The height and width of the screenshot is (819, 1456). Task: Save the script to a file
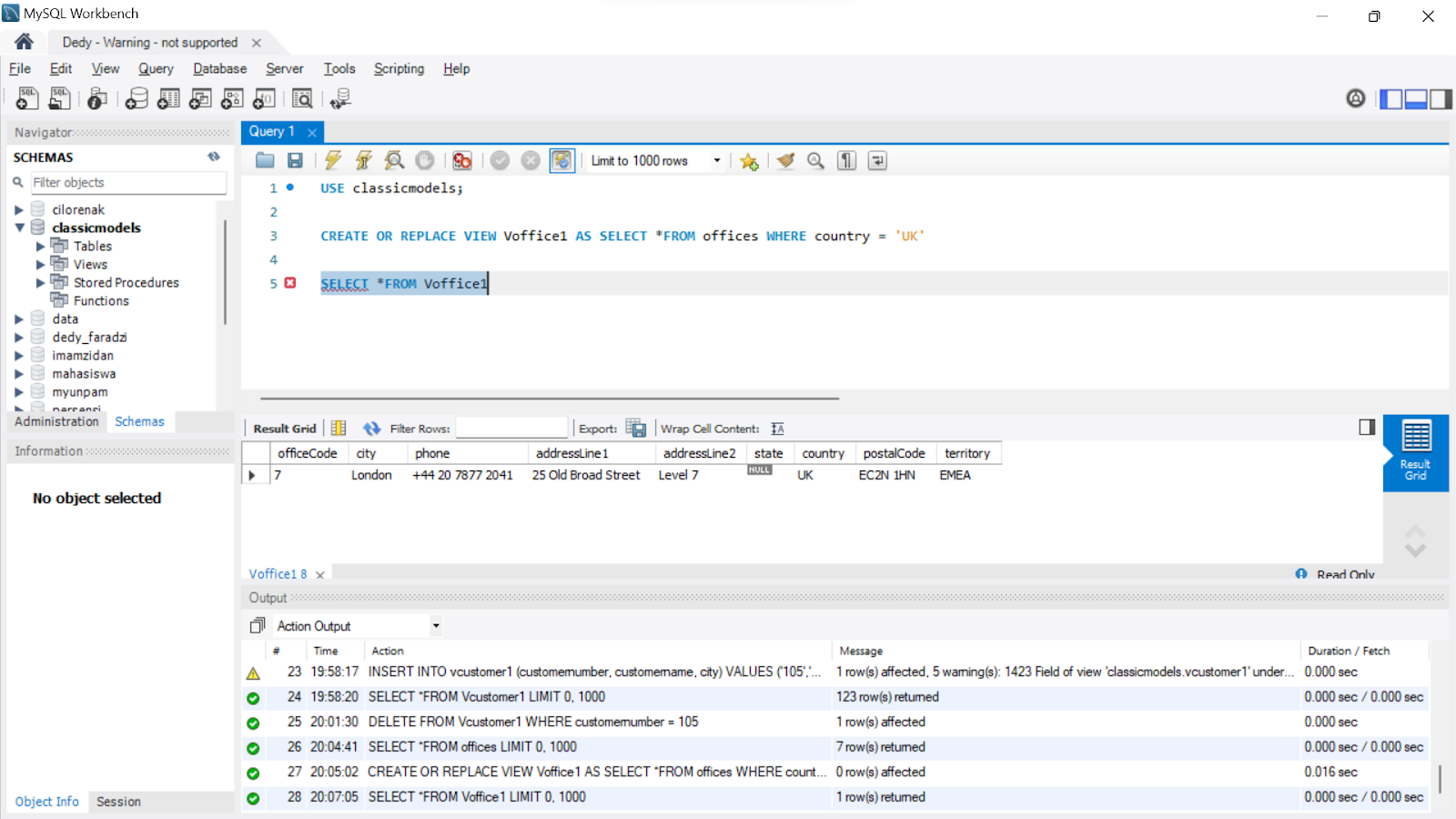tap(295, 161)
